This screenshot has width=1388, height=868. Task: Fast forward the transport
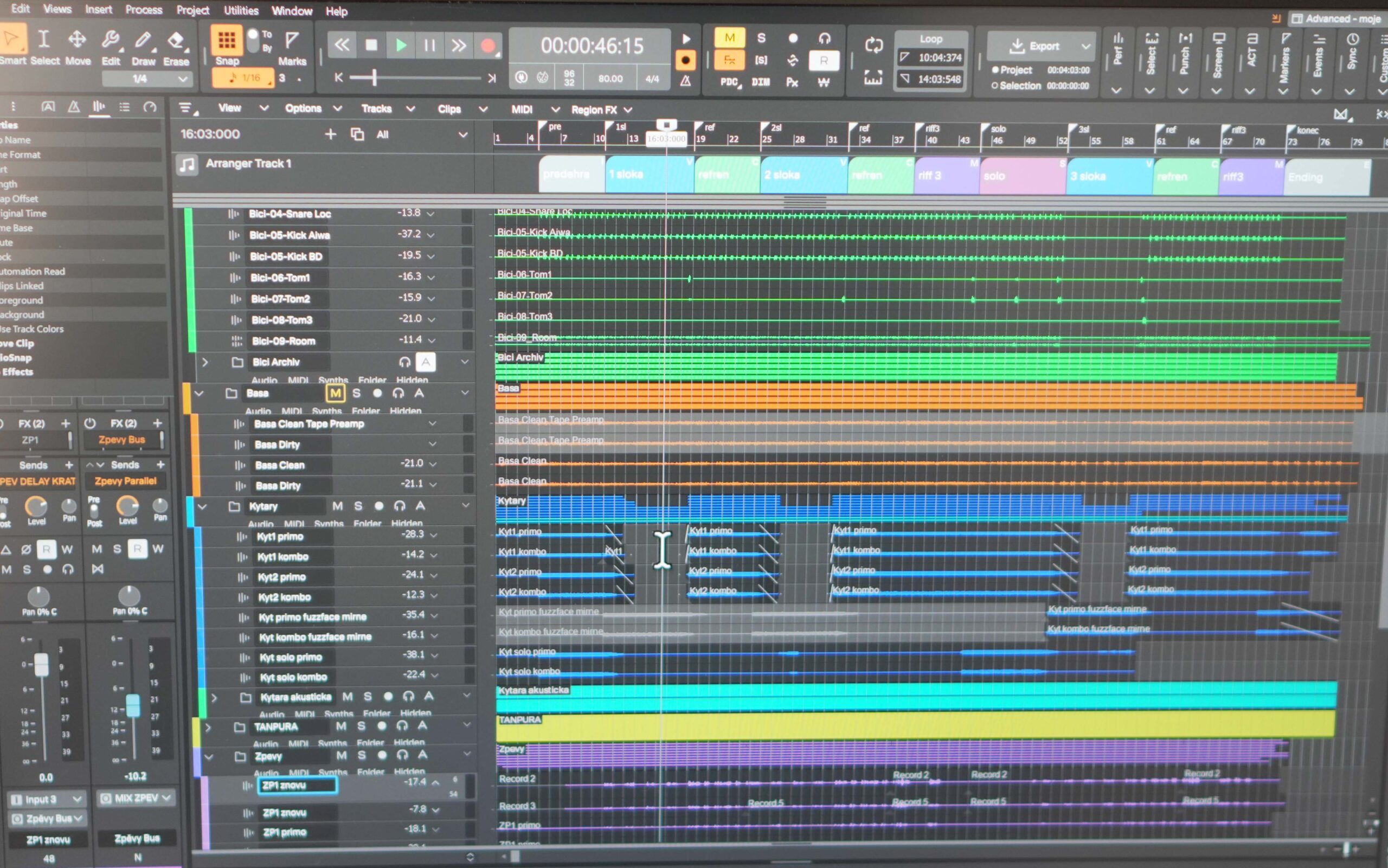click(459, 45)
